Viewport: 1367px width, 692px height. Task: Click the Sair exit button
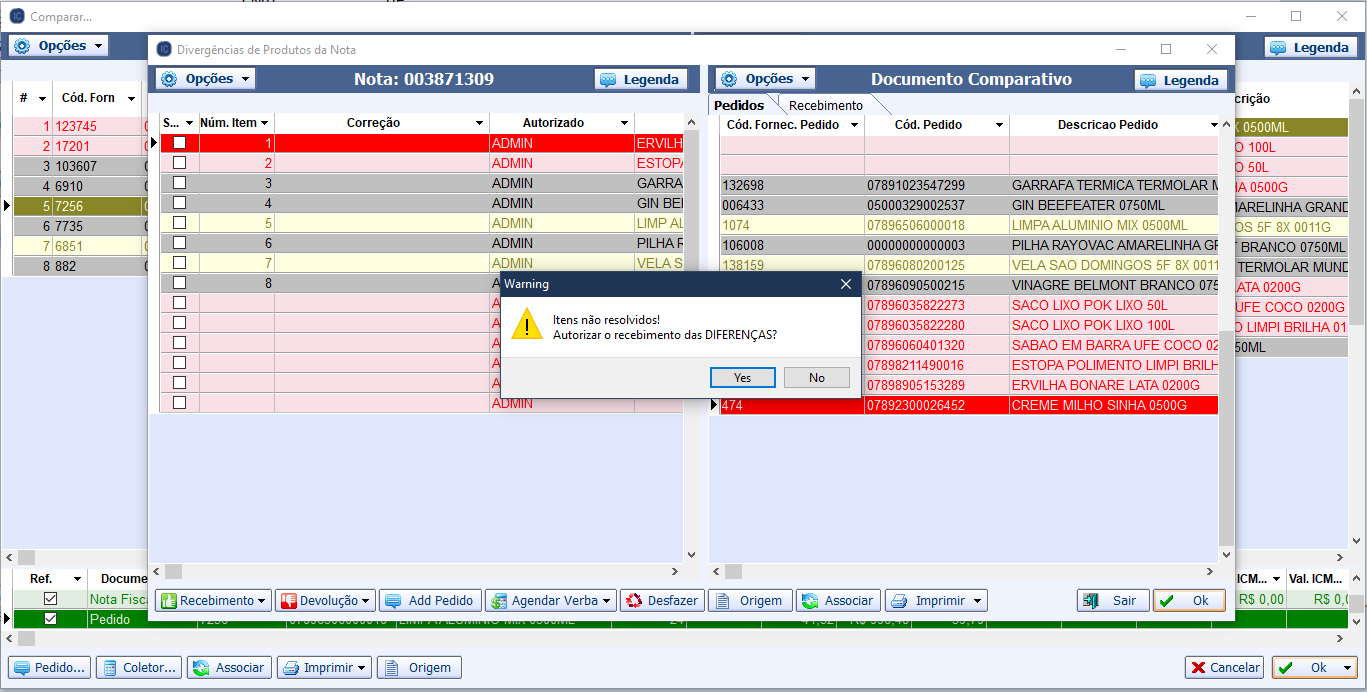pyautogui.click(x=1112, y=600)
